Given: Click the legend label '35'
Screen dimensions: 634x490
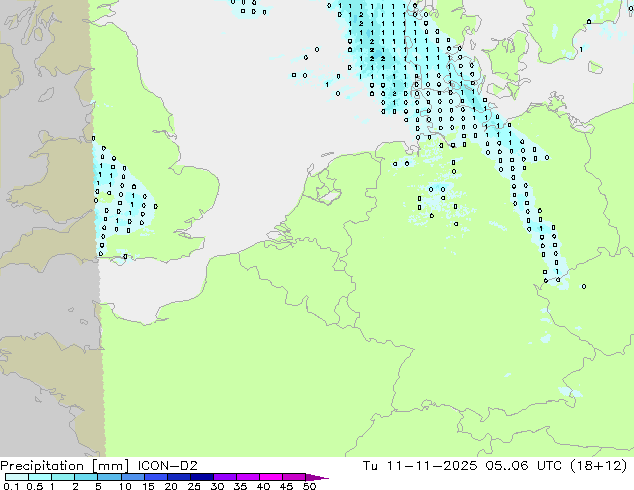Looking at the screenshot, I should (240, 486).
